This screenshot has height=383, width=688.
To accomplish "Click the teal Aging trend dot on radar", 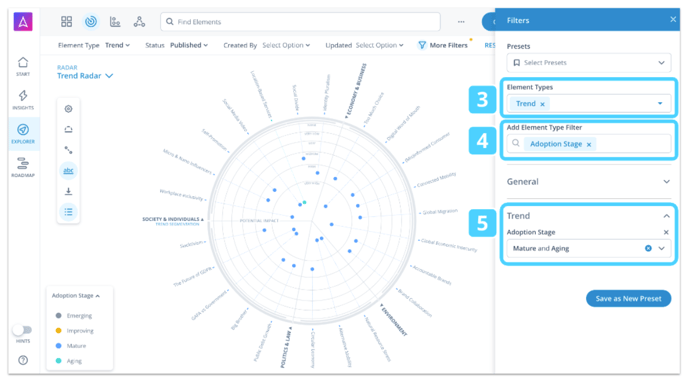I will [305, 202].
